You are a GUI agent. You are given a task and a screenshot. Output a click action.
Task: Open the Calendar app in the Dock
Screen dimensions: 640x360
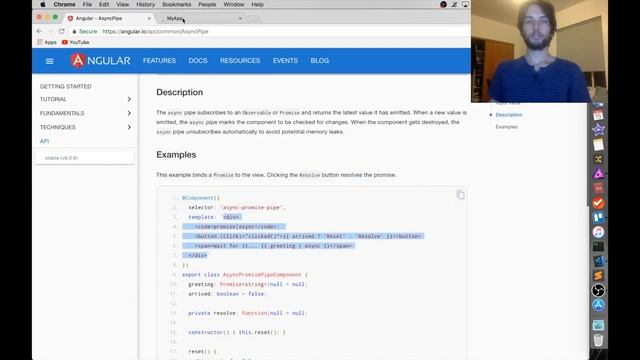tap(598, 115)
